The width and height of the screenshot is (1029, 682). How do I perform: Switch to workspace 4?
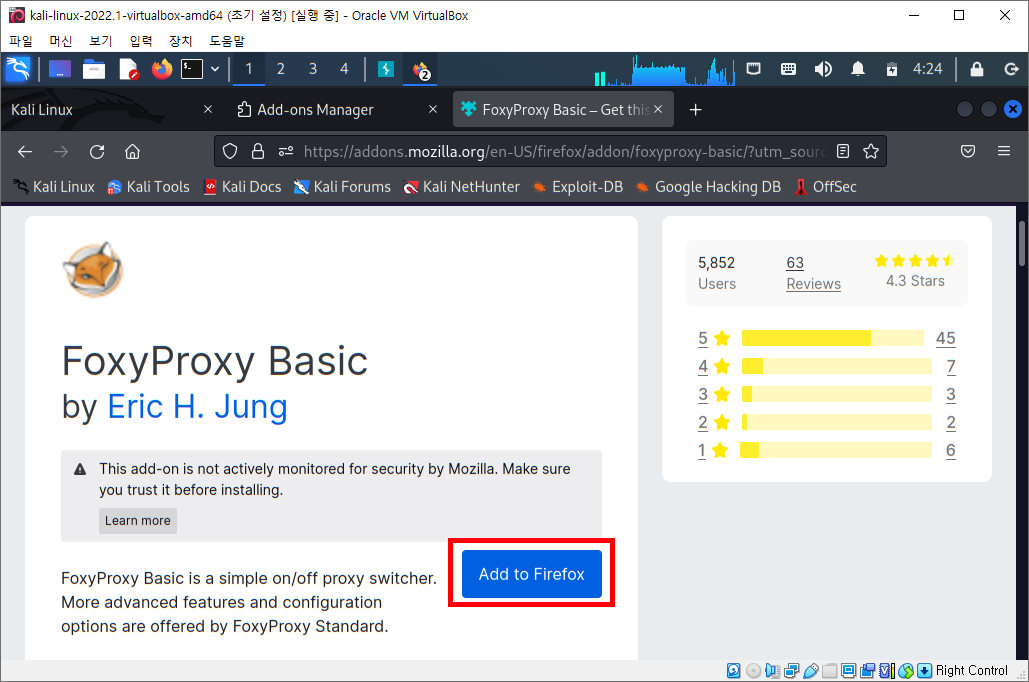pyautogui.click(x=344, y=69)
